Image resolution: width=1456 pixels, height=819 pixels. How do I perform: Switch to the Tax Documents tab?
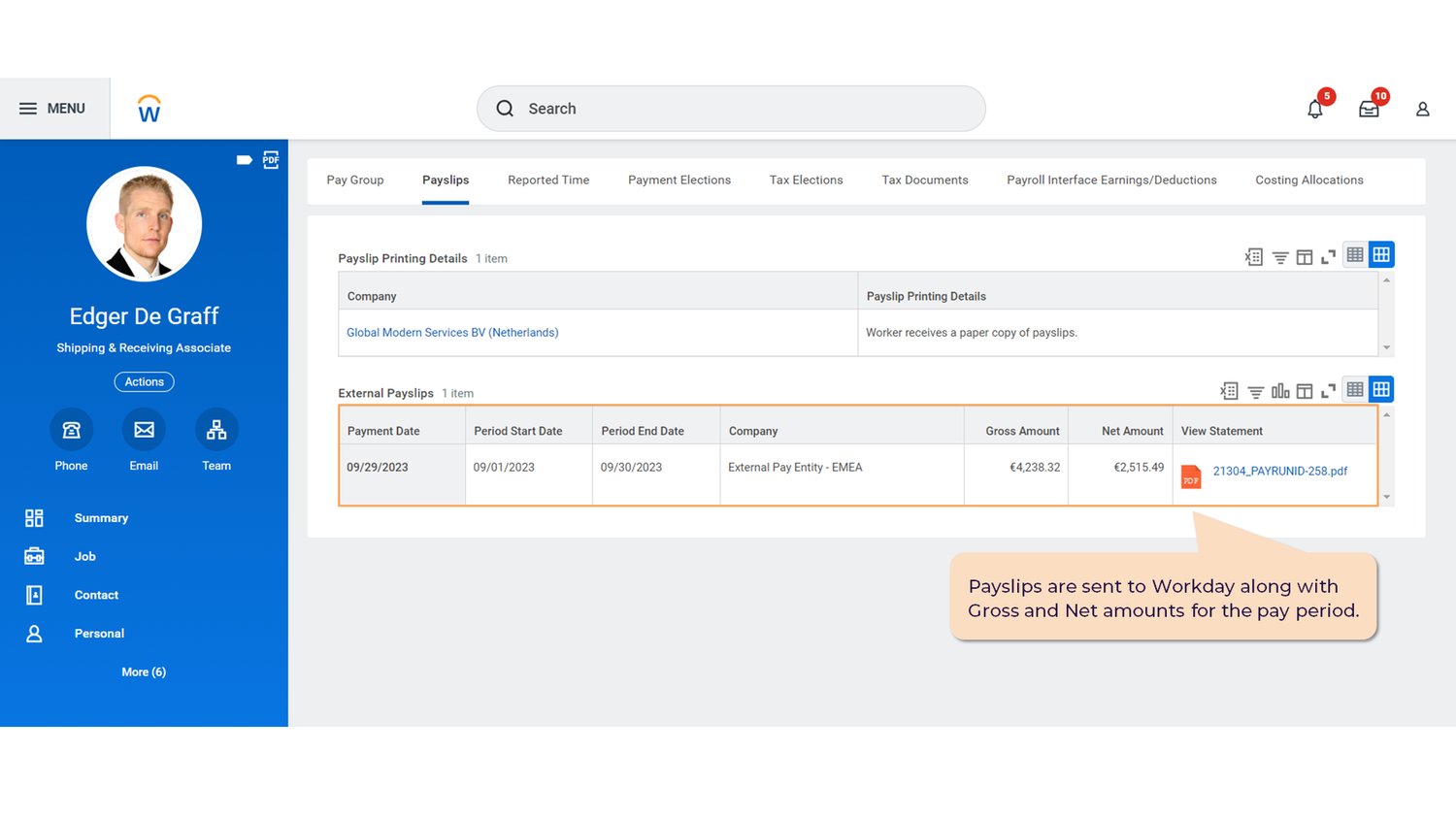[924, 180]
